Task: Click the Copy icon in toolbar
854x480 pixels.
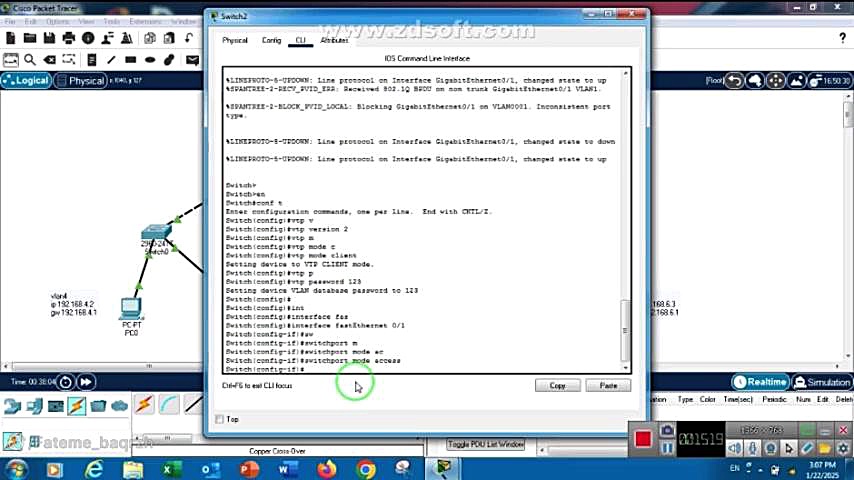Action: (x=150, y=38)
